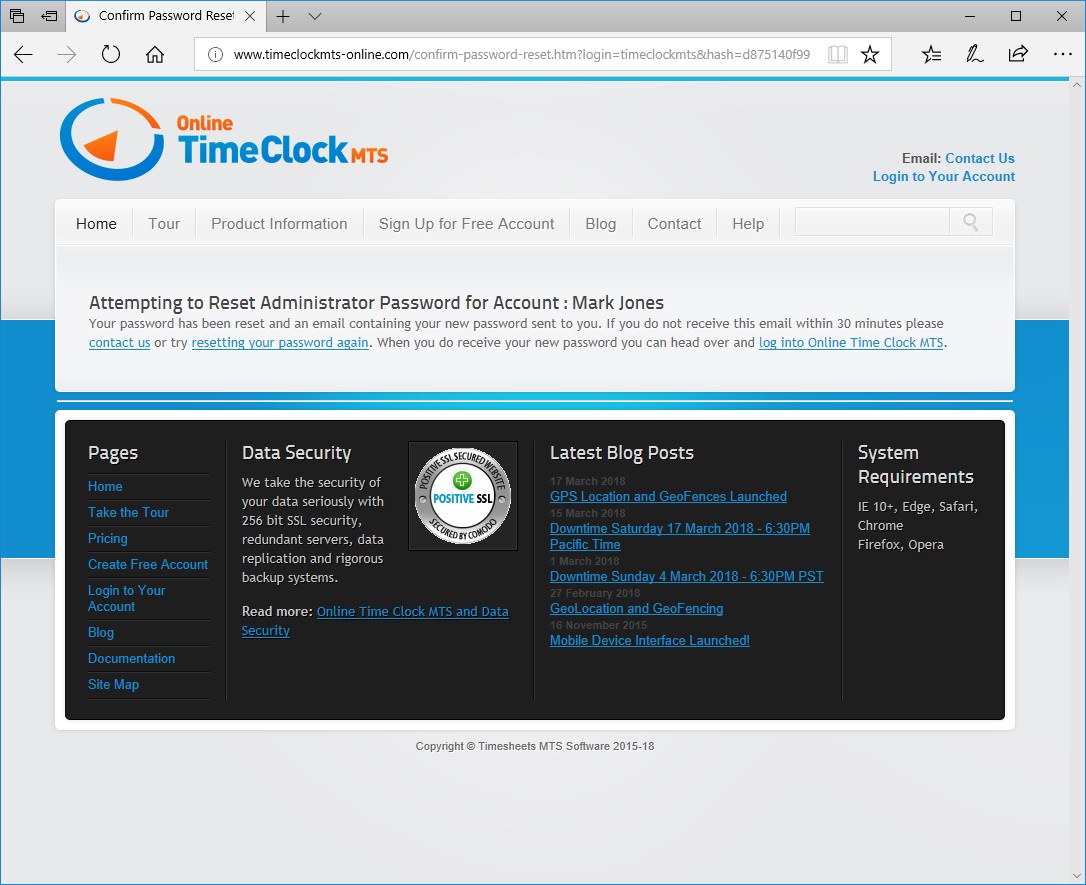Viewport: 1086px width, 885px height.
Task: Click 'log into Online Time Clock MTS' link
Action: click(851, 342)
